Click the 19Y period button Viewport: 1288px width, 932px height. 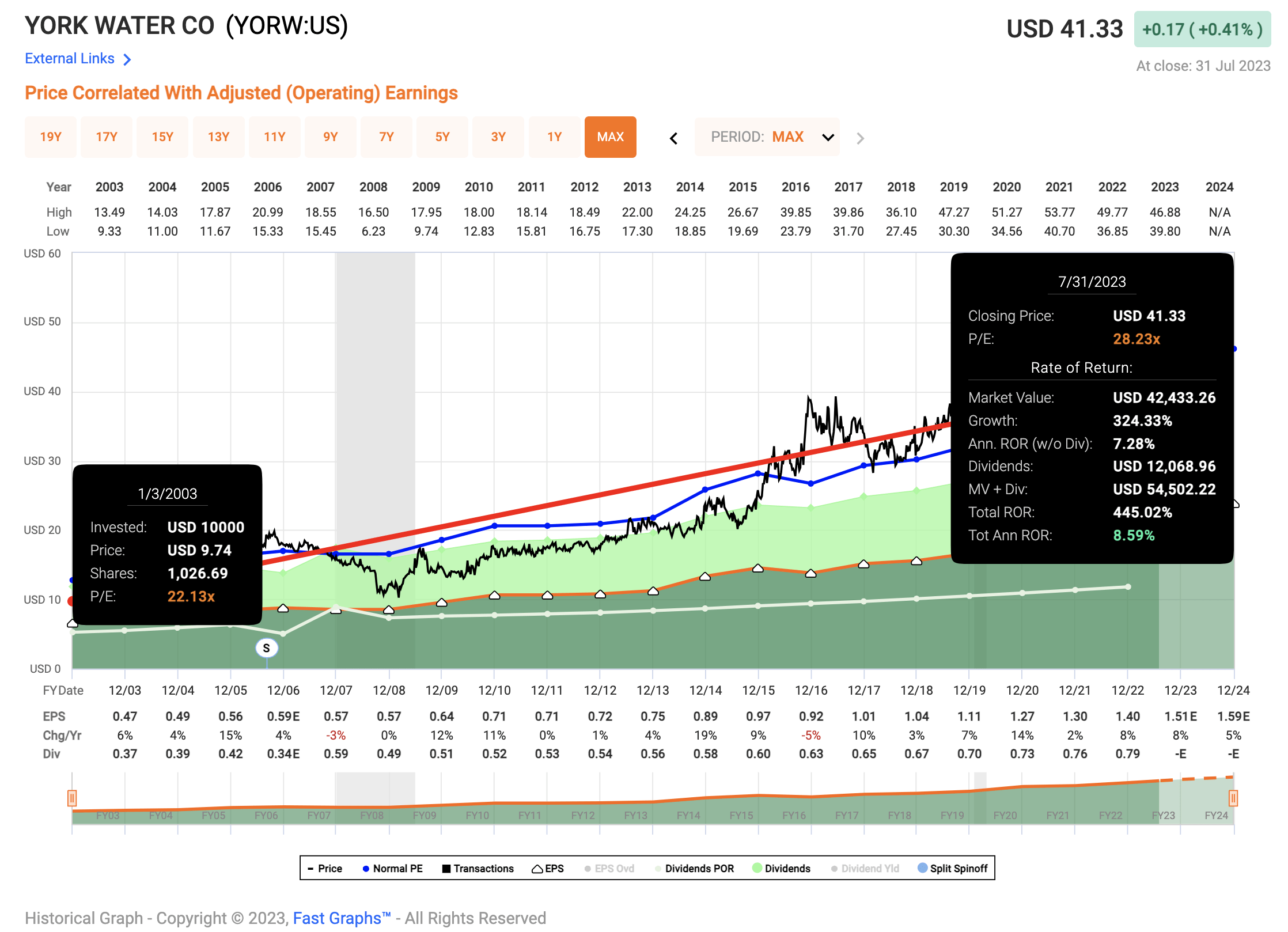(x=51, y=137)
